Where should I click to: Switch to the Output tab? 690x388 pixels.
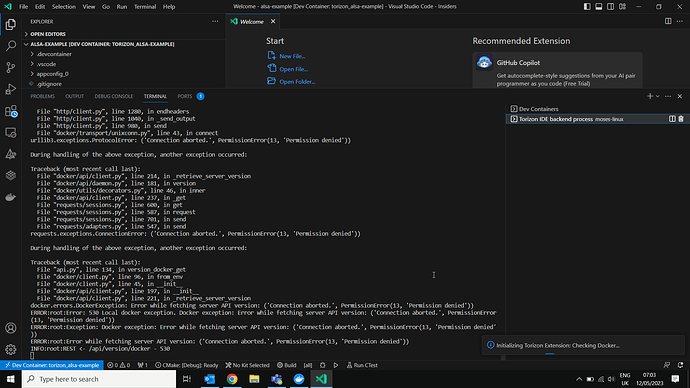[74, 96]
